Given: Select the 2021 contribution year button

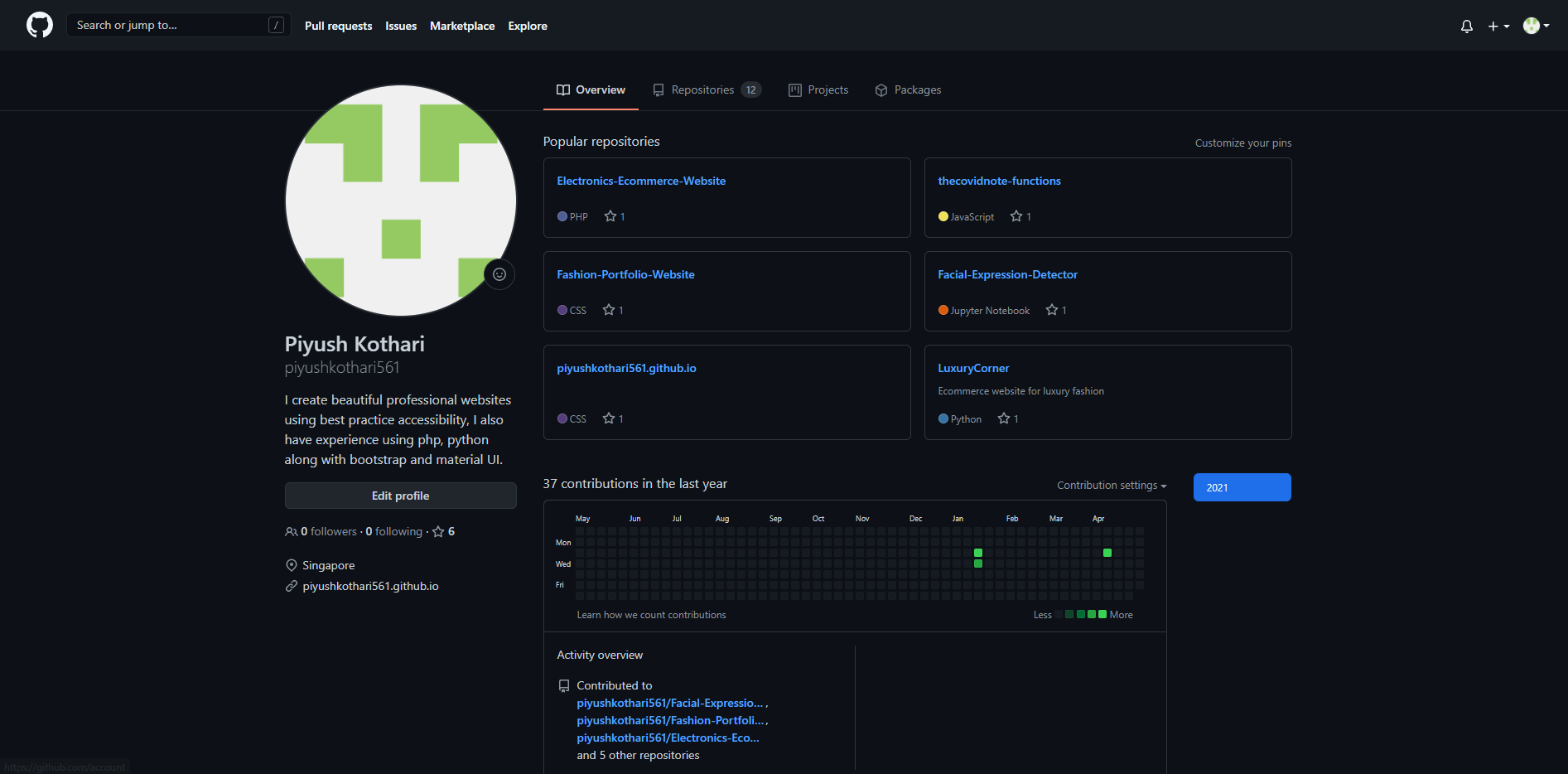Looking at the screenshot, I should point(1242,487).
